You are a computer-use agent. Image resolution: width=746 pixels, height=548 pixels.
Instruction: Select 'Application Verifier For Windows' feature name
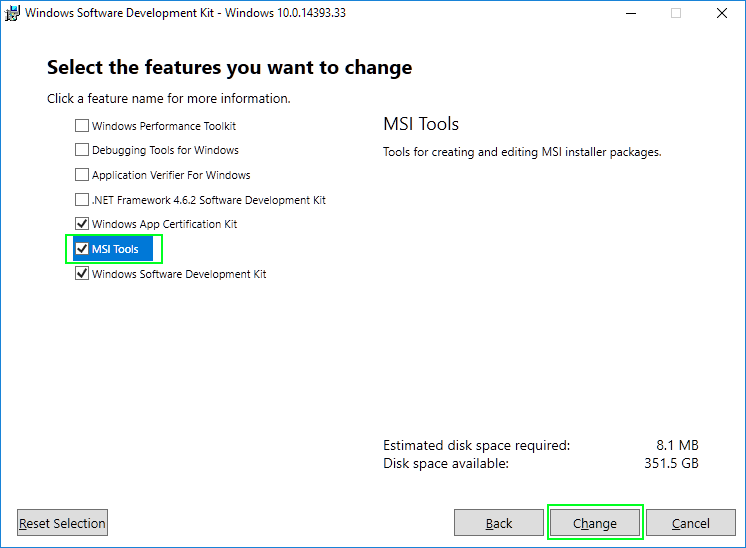pos(171,175)
